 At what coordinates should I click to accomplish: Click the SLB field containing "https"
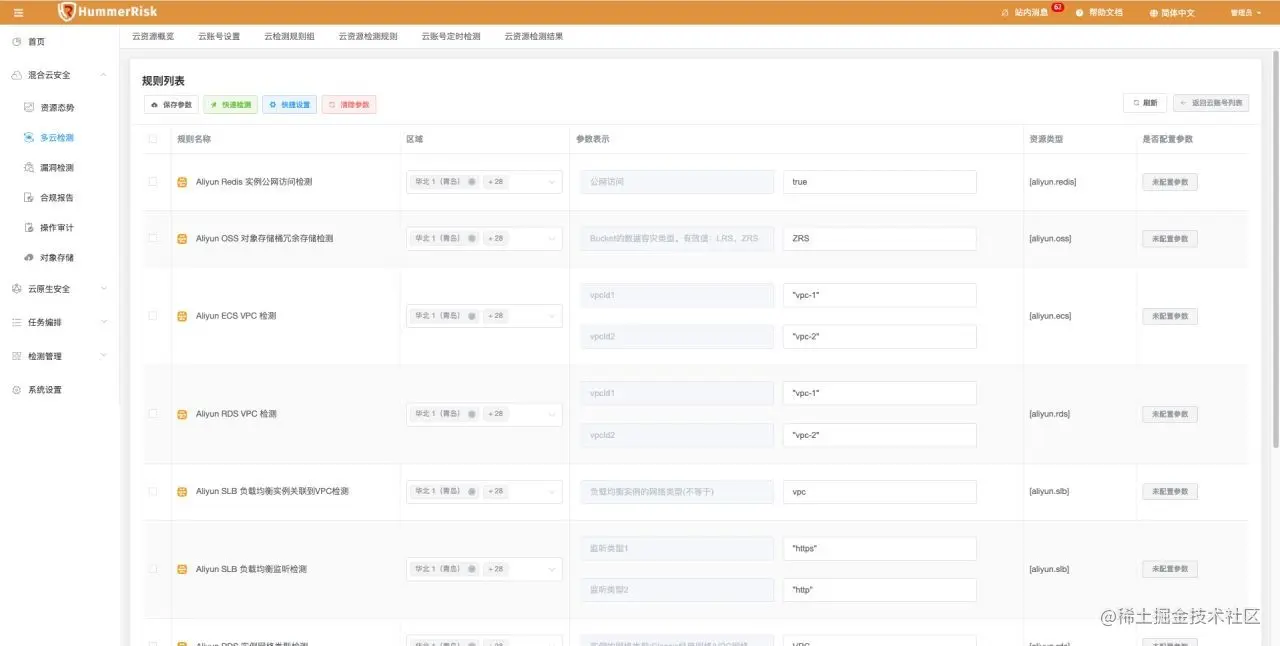880,548
